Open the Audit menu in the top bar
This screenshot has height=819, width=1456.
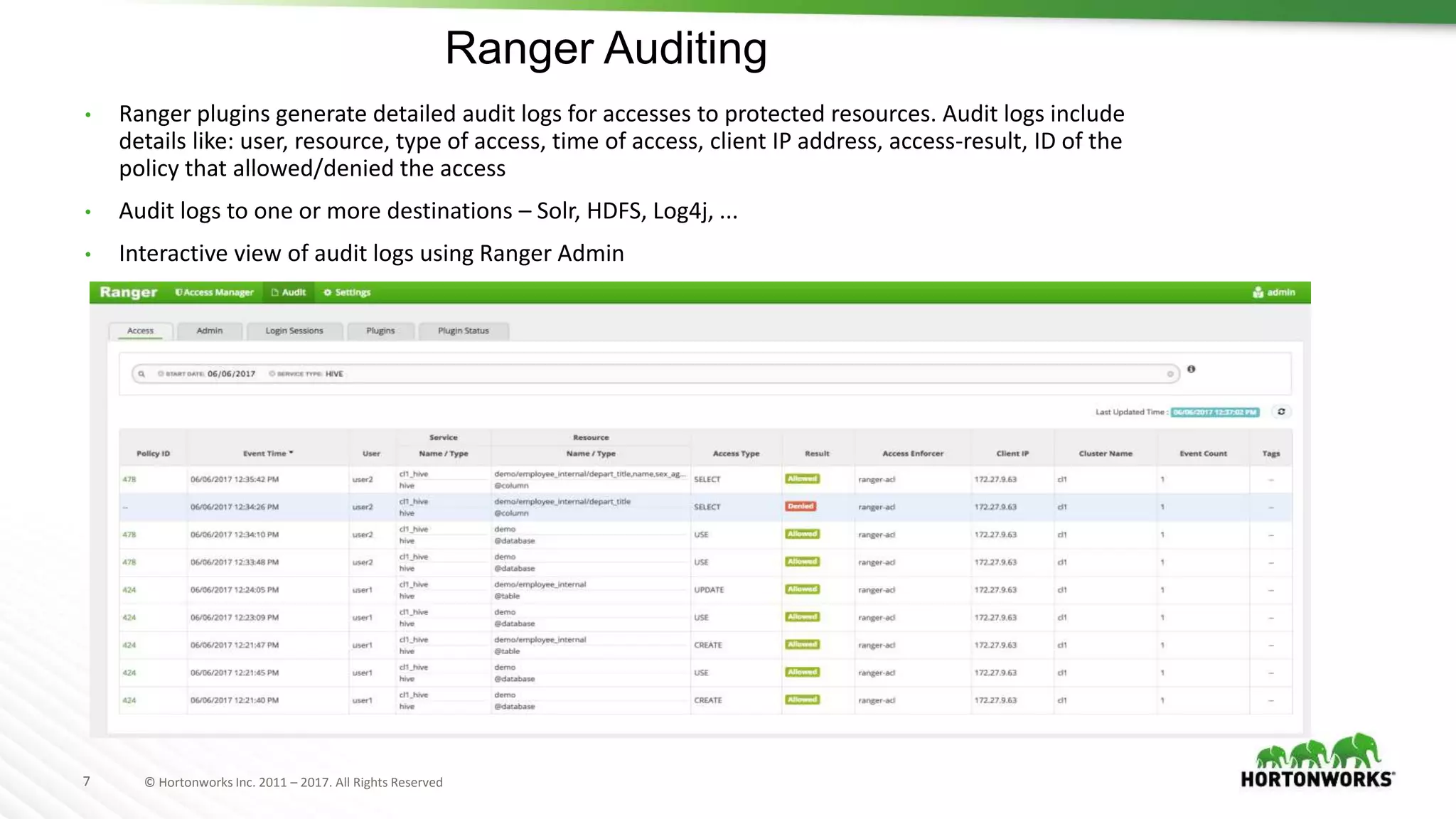(289, 292)
